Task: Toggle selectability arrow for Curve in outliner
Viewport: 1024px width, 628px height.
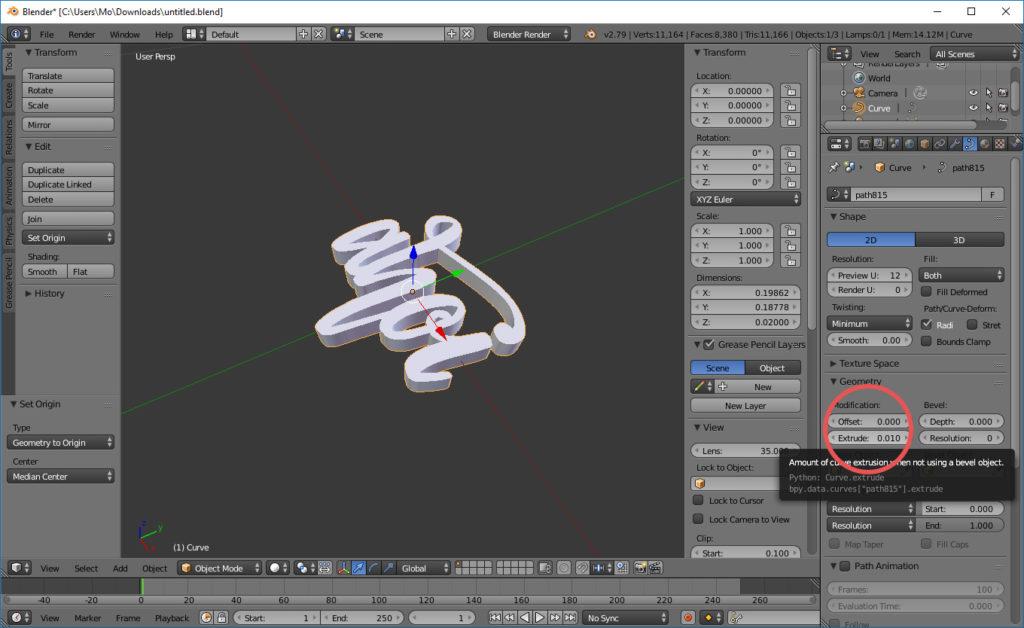Action: point(988,108)
